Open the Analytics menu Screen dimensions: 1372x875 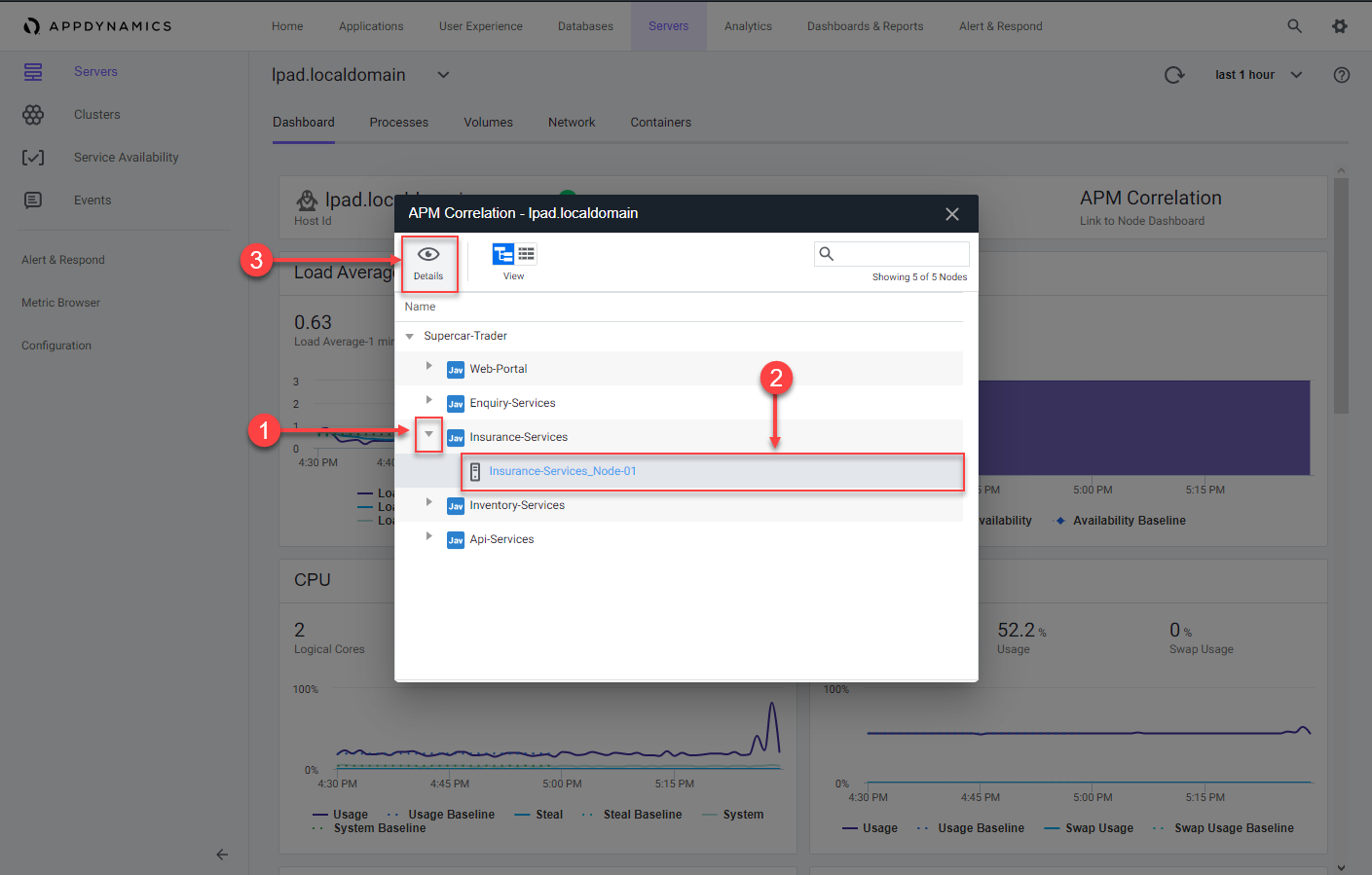[748, 26]
